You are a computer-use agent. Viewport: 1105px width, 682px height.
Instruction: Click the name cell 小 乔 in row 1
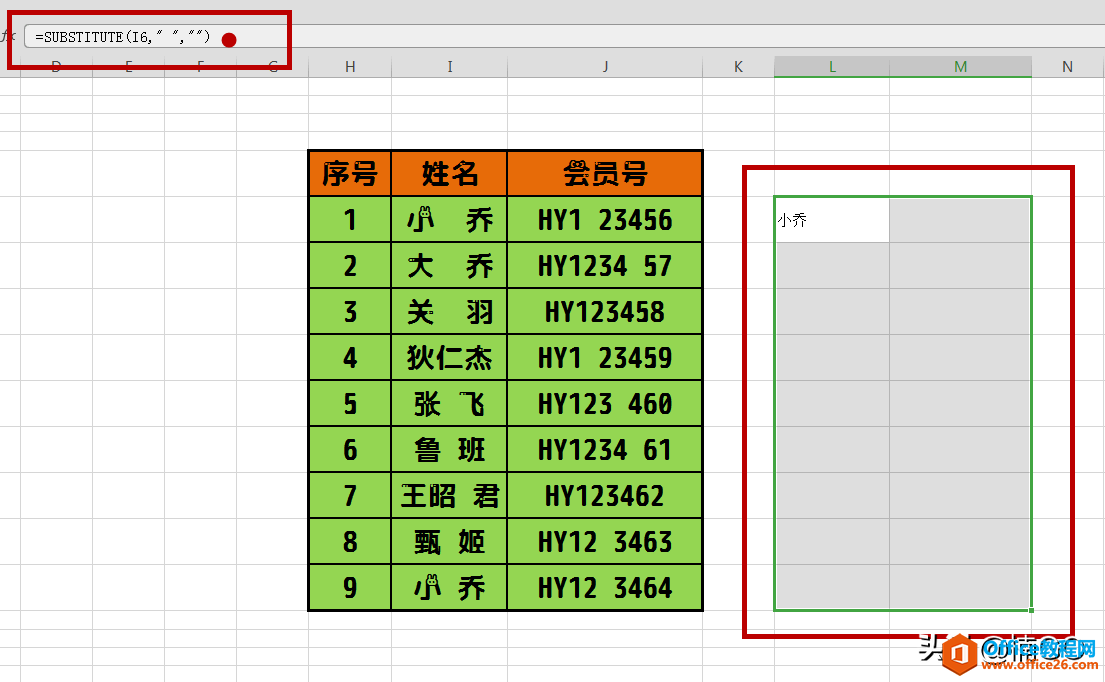(450, 220)
